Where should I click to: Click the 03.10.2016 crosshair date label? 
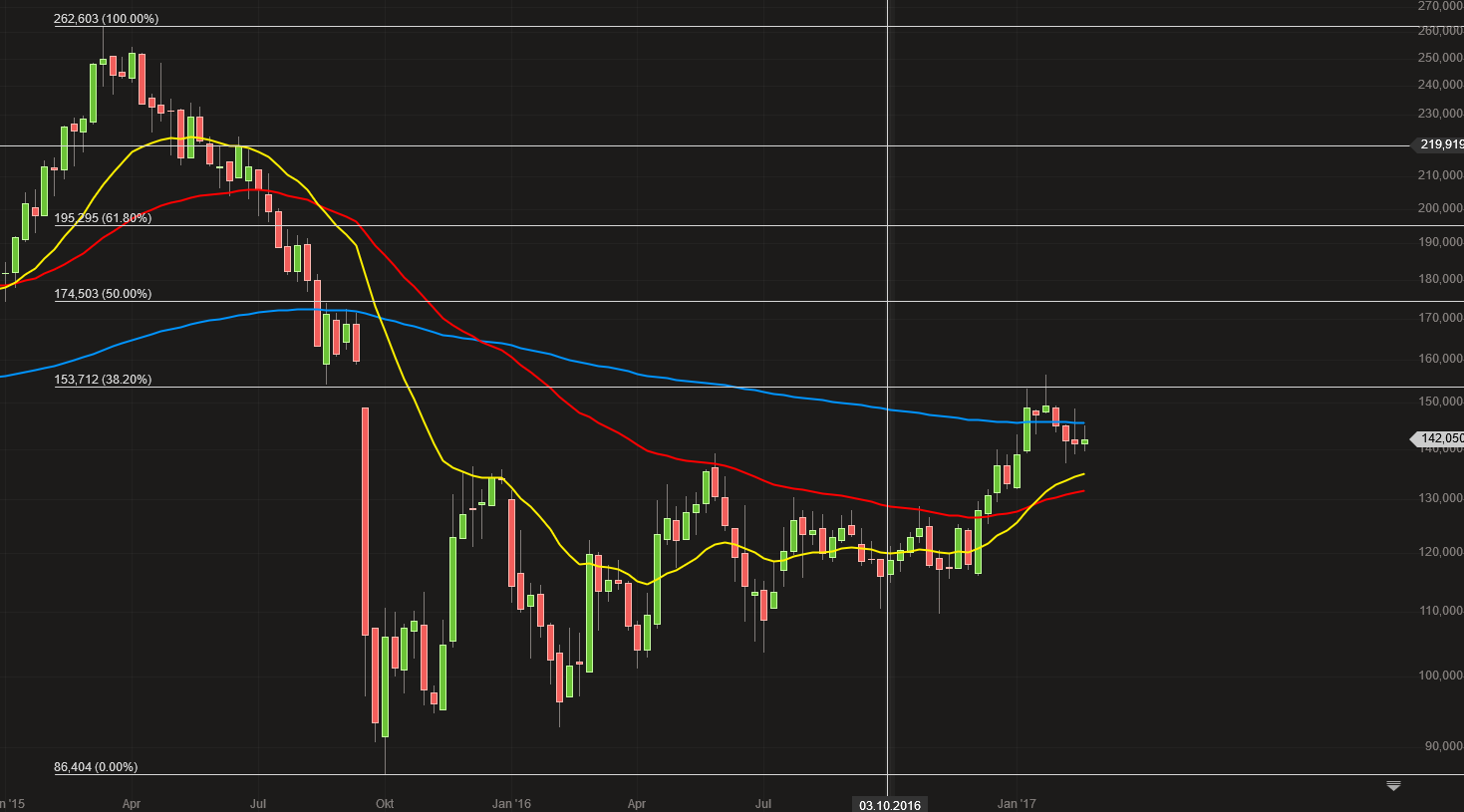(890, 805)
